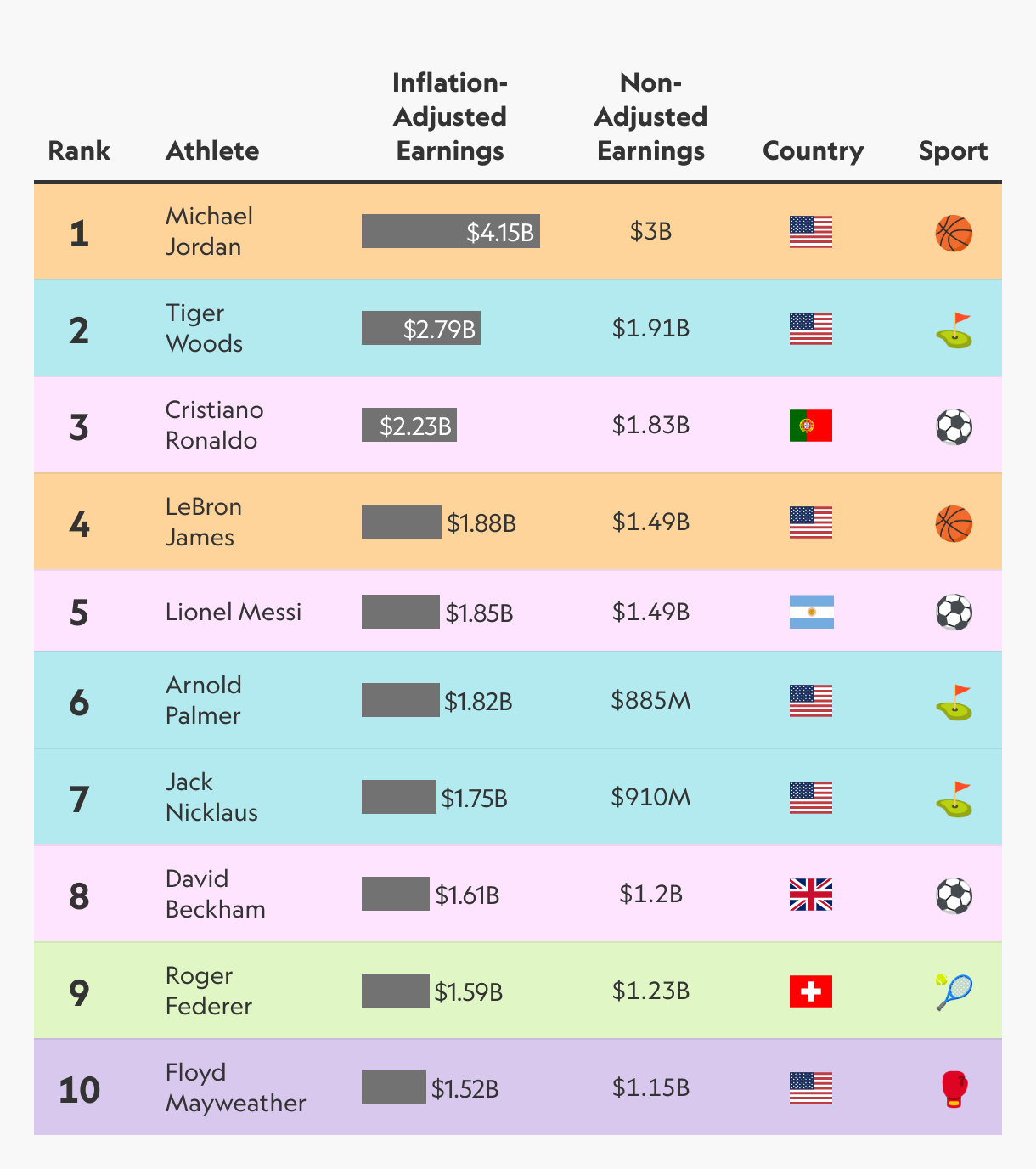Click the golf flag icon for Arnold Palmer
1036x1169 pixels.
point(954,703)
